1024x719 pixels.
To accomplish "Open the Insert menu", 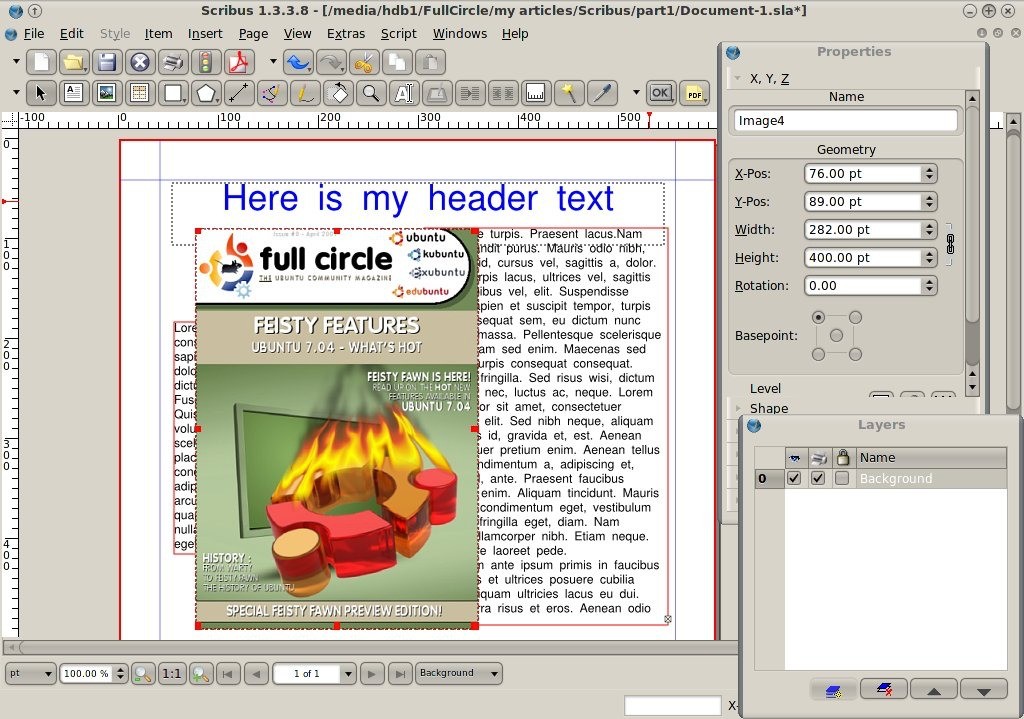I will click(205, 34).
